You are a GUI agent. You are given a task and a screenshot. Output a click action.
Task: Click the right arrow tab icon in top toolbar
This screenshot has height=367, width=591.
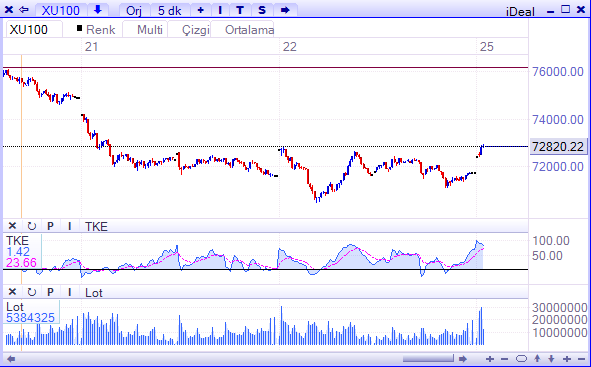tap(285, 10)
